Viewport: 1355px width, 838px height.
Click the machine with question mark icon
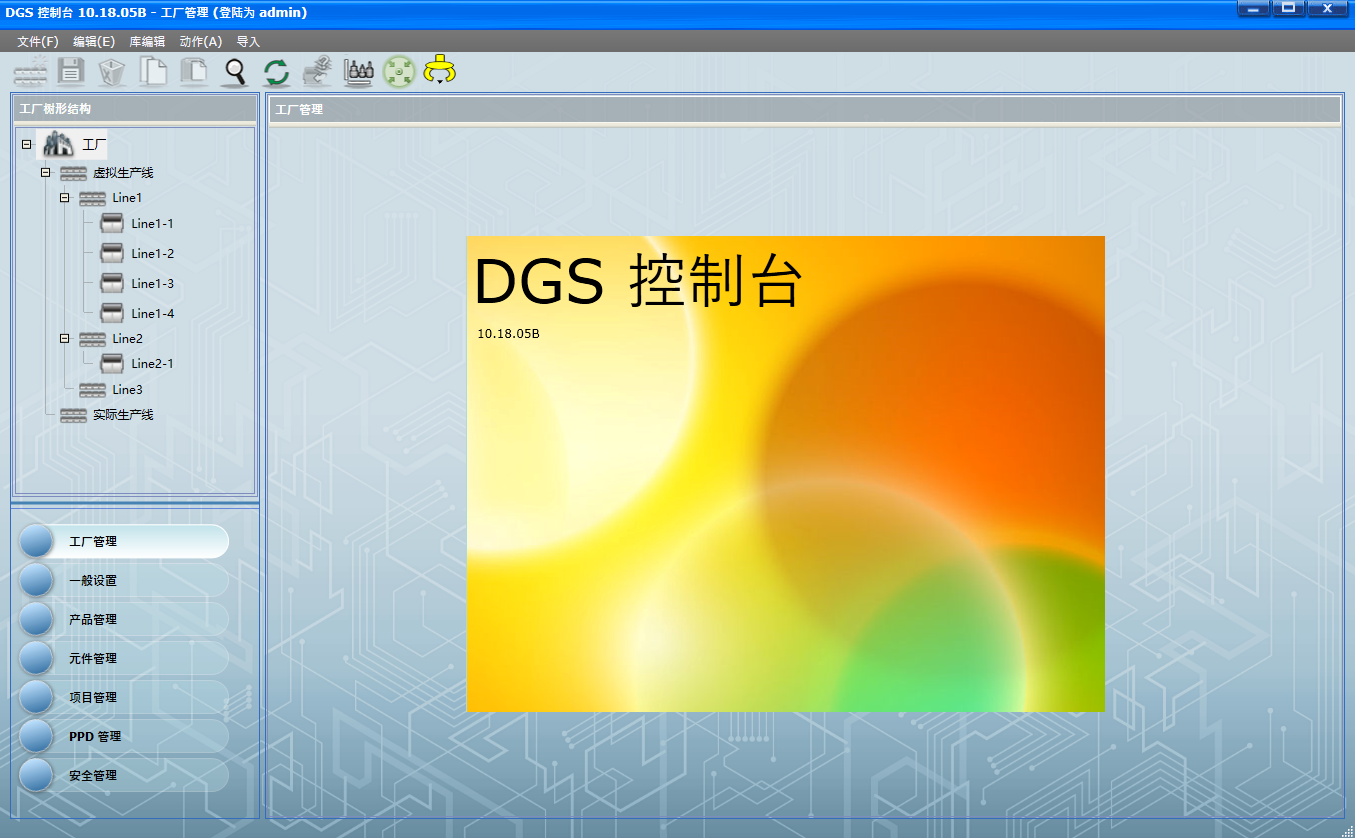click(317, 71)
